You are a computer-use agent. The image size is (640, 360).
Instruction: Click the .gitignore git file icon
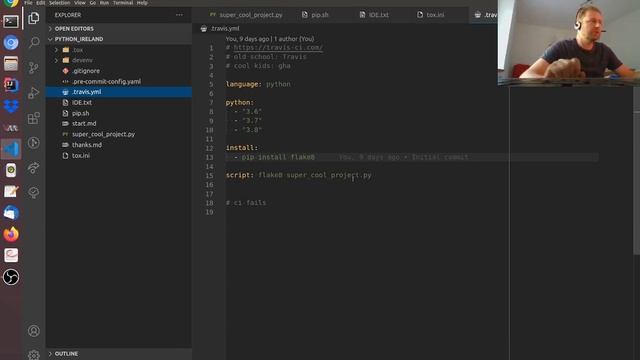click(65, 71)
